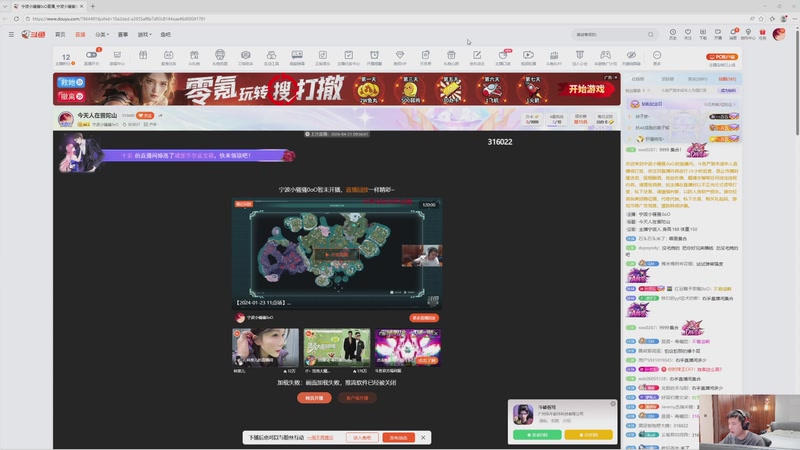Click the orange PC客户端 button
Screen dimensions: 800x450
(721, 57)
